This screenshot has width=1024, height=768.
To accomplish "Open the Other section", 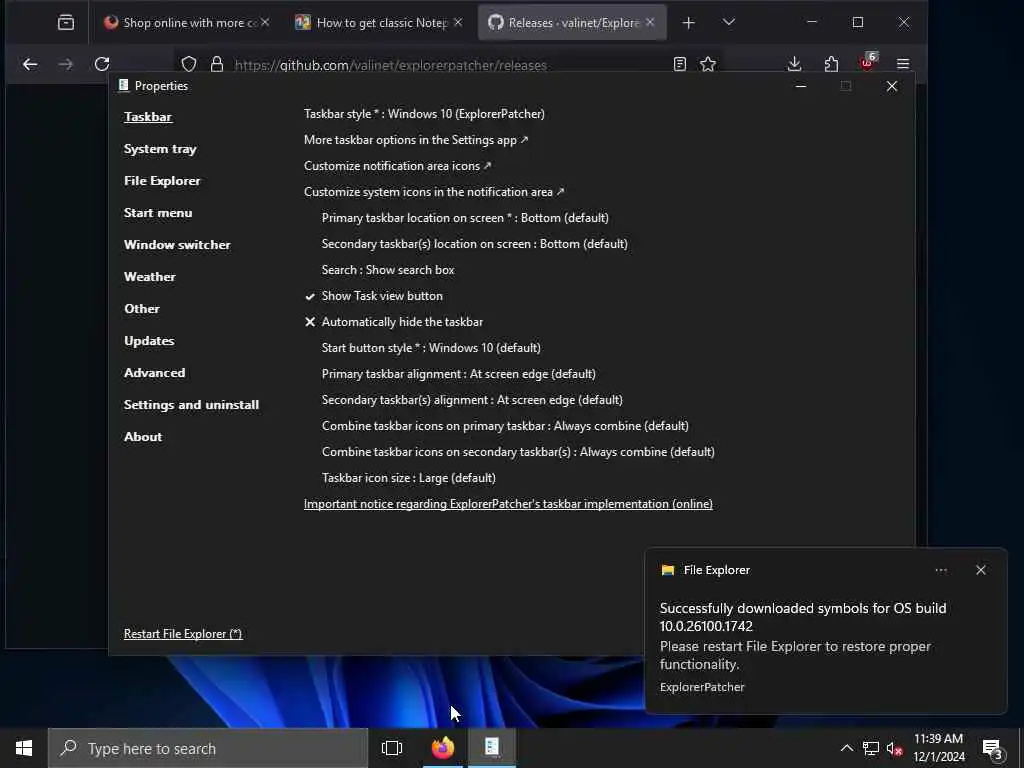I will coord(142,309).
